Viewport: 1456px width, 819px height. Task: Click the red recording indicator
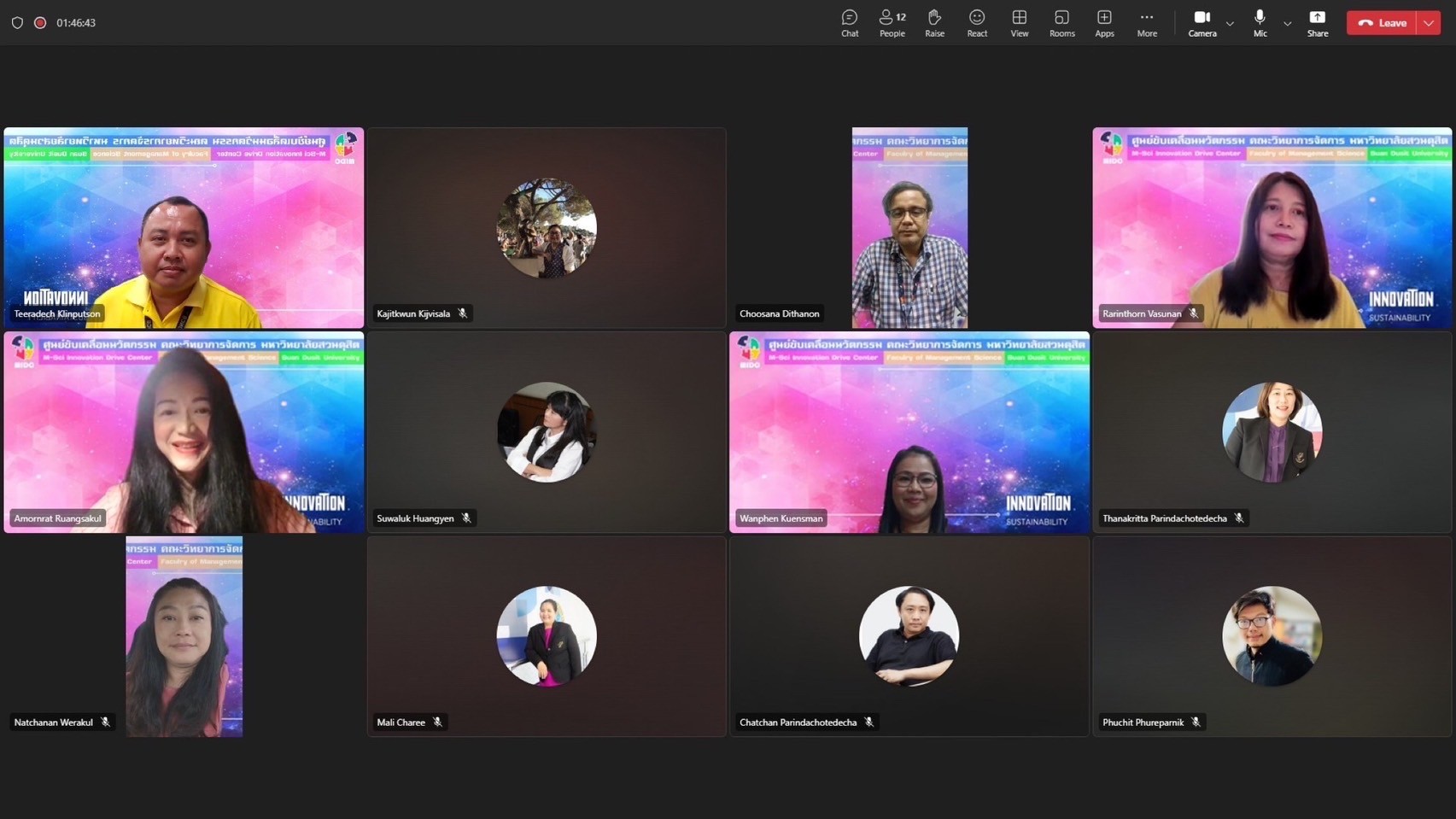click(x=40, y=23)
